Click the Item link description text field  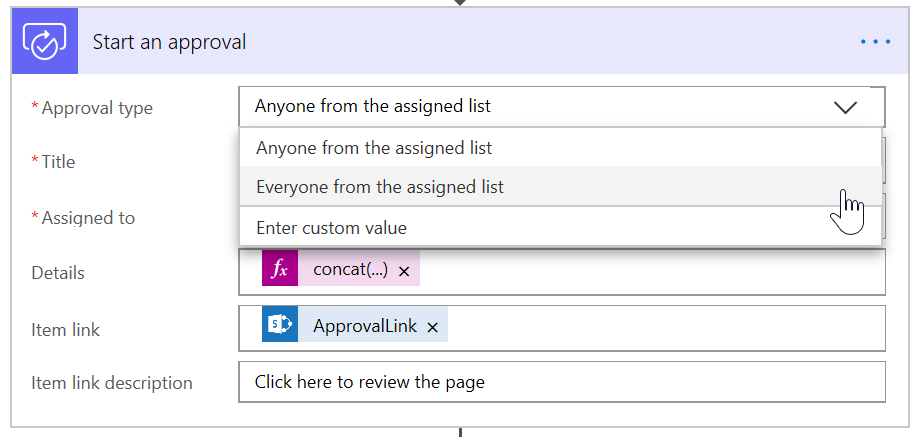(x=561, y=382)
